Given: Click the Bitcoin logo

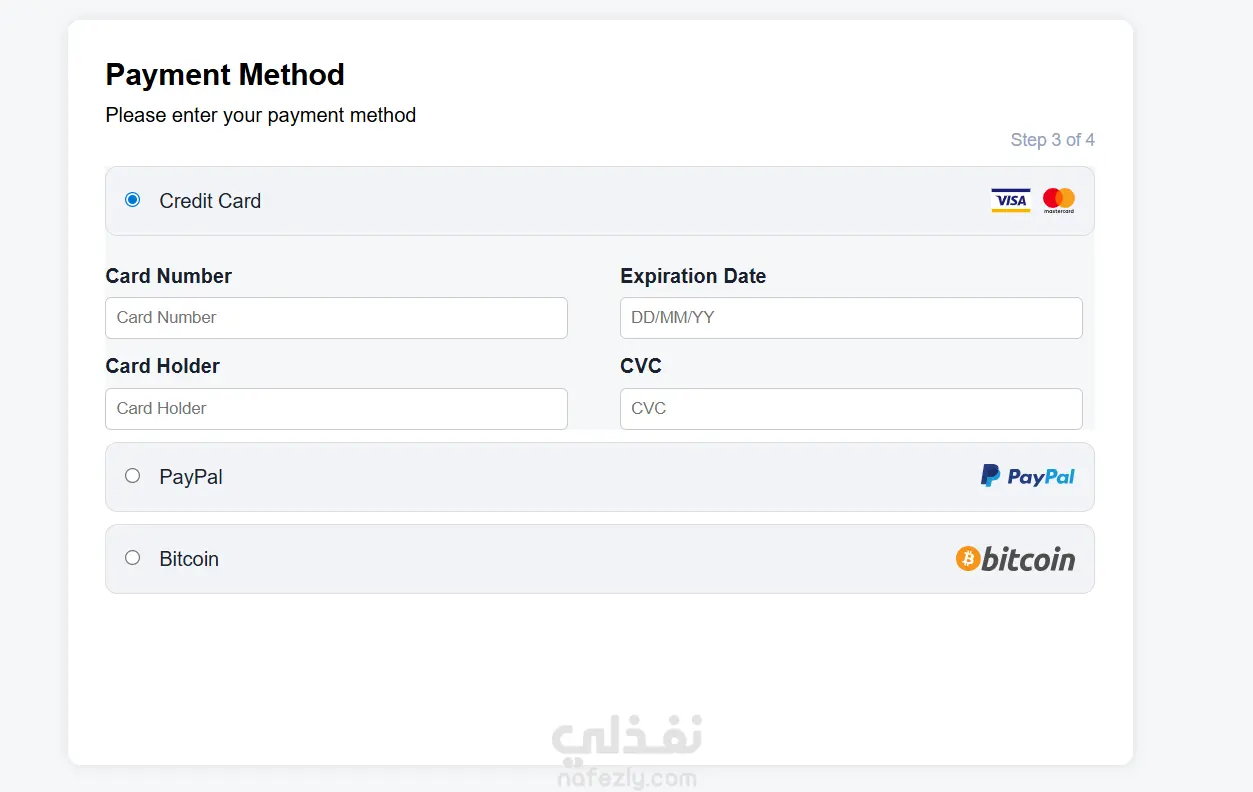Looking at the screenshot, I should (1015, 559).
